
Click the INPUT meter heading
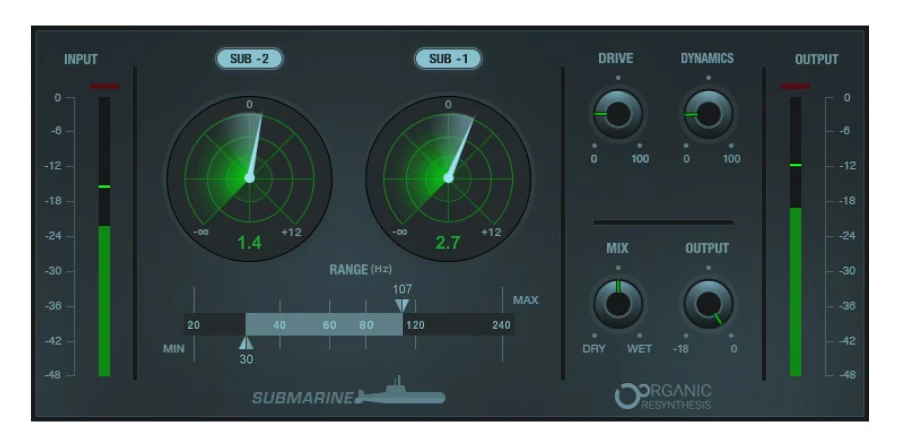pyautogui.click(x=81, y=60)
